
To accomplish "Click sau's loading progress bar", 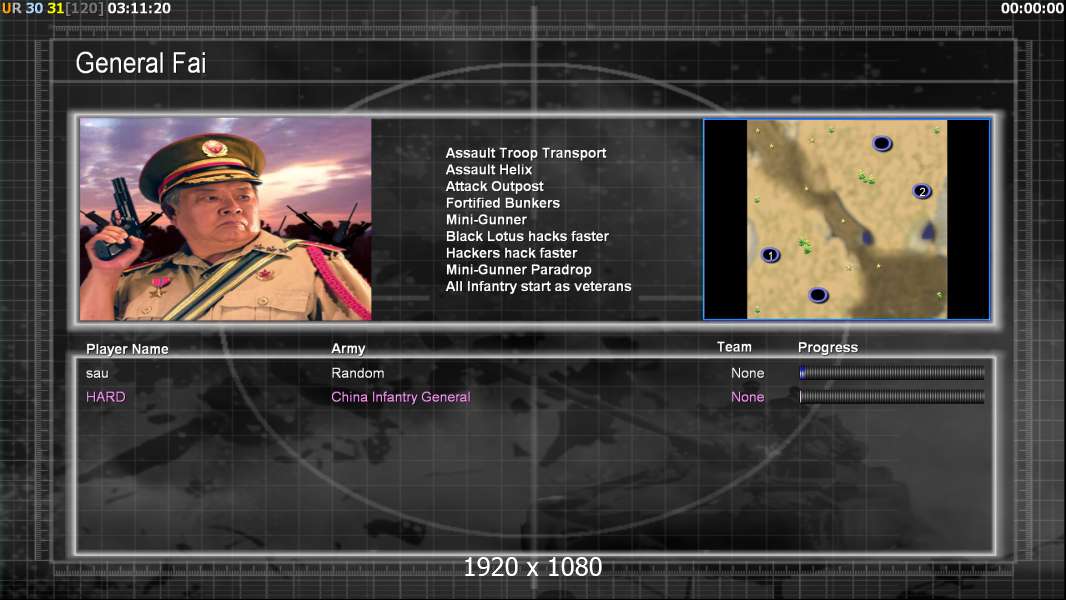I will (x=892, y=372).
